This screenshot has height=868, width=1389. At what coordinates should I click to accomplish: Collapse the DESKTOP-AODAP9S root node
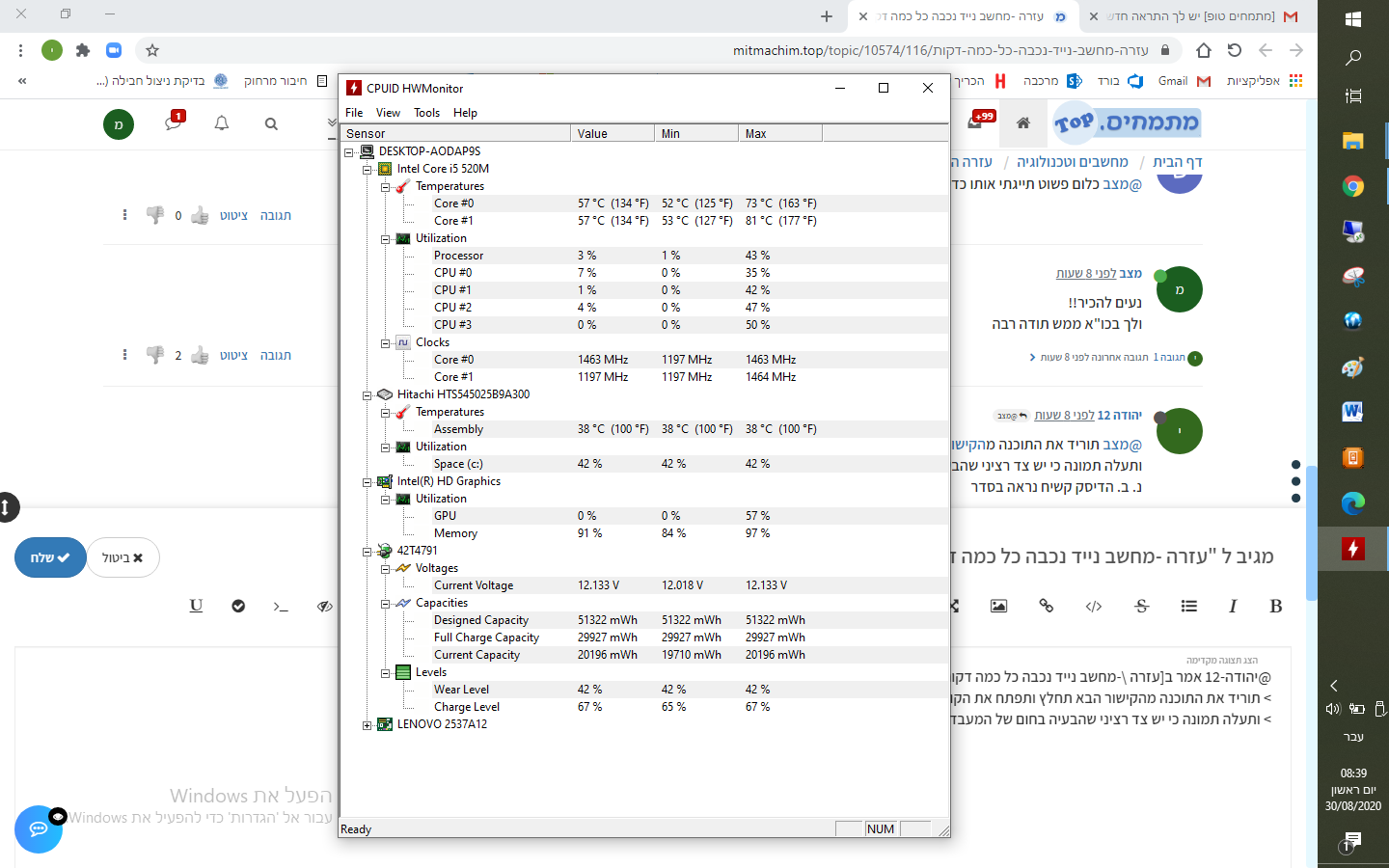(x=349, y=151)
